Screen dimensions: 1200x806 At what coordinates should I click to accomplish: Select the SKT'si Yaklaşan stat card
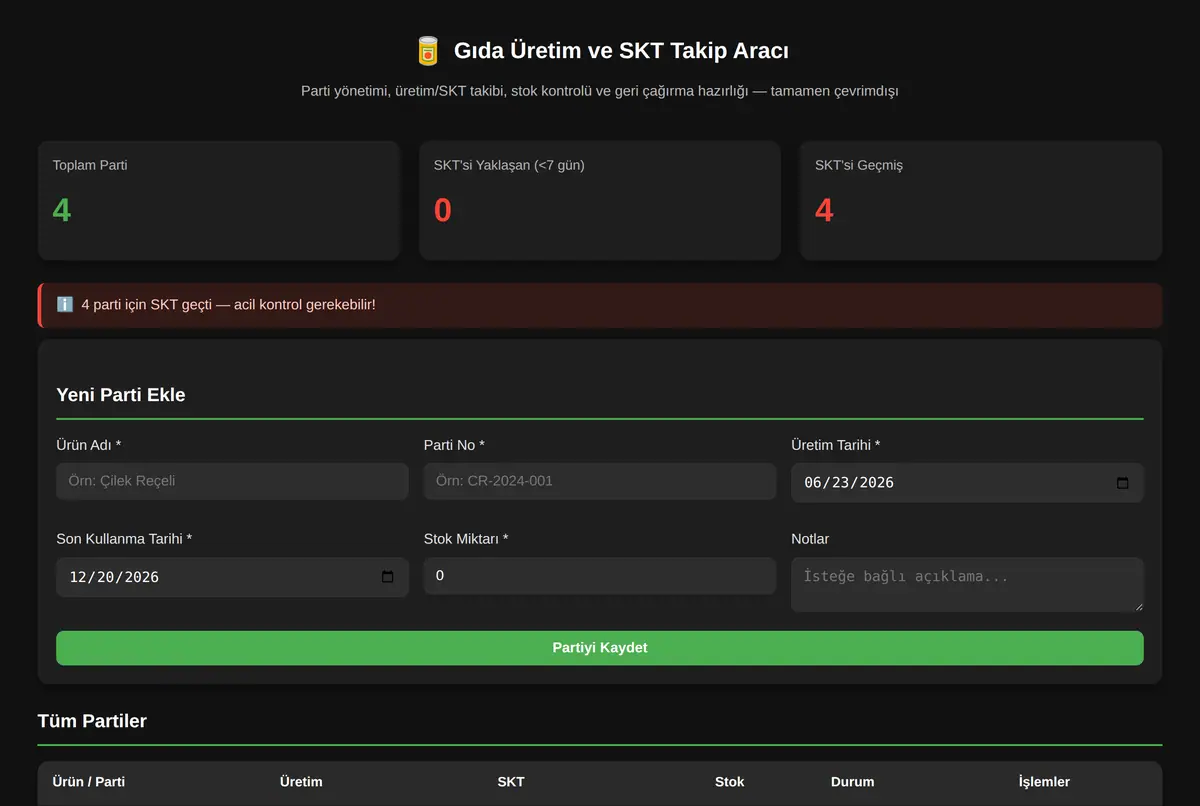point(600,200)
